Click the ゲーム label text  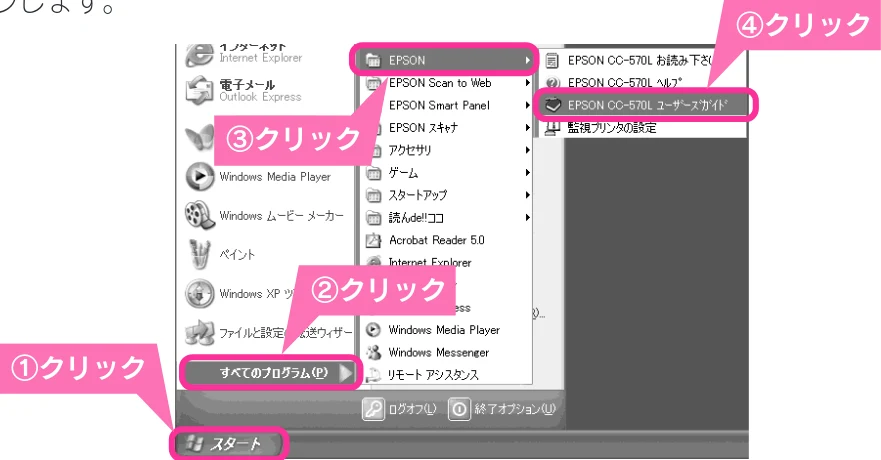[403, 173]
